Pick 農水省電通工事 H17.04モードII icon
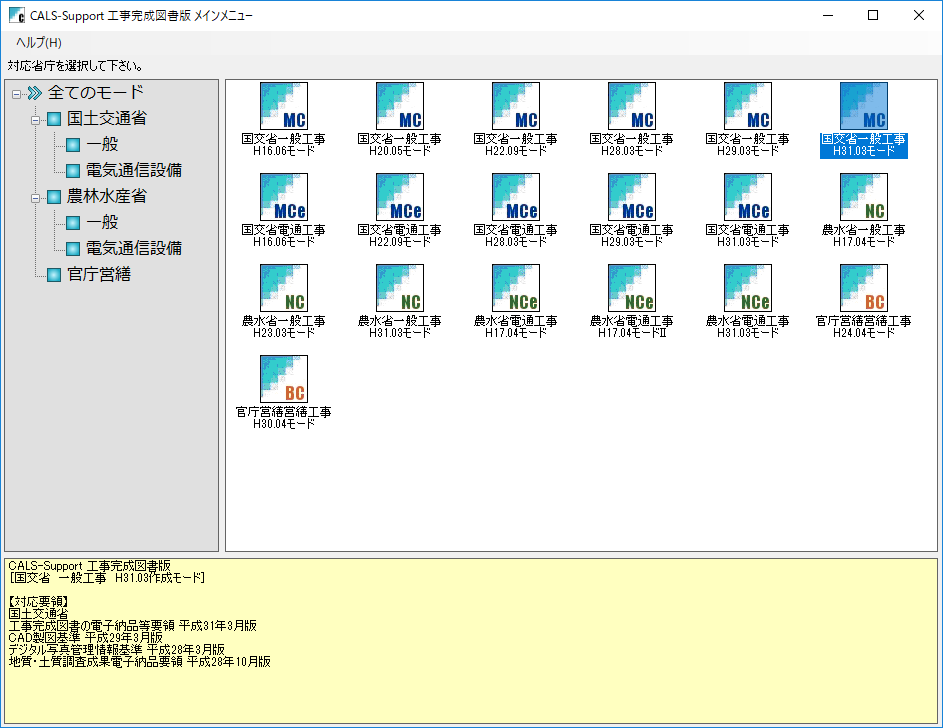 click(x=631, y=289)
